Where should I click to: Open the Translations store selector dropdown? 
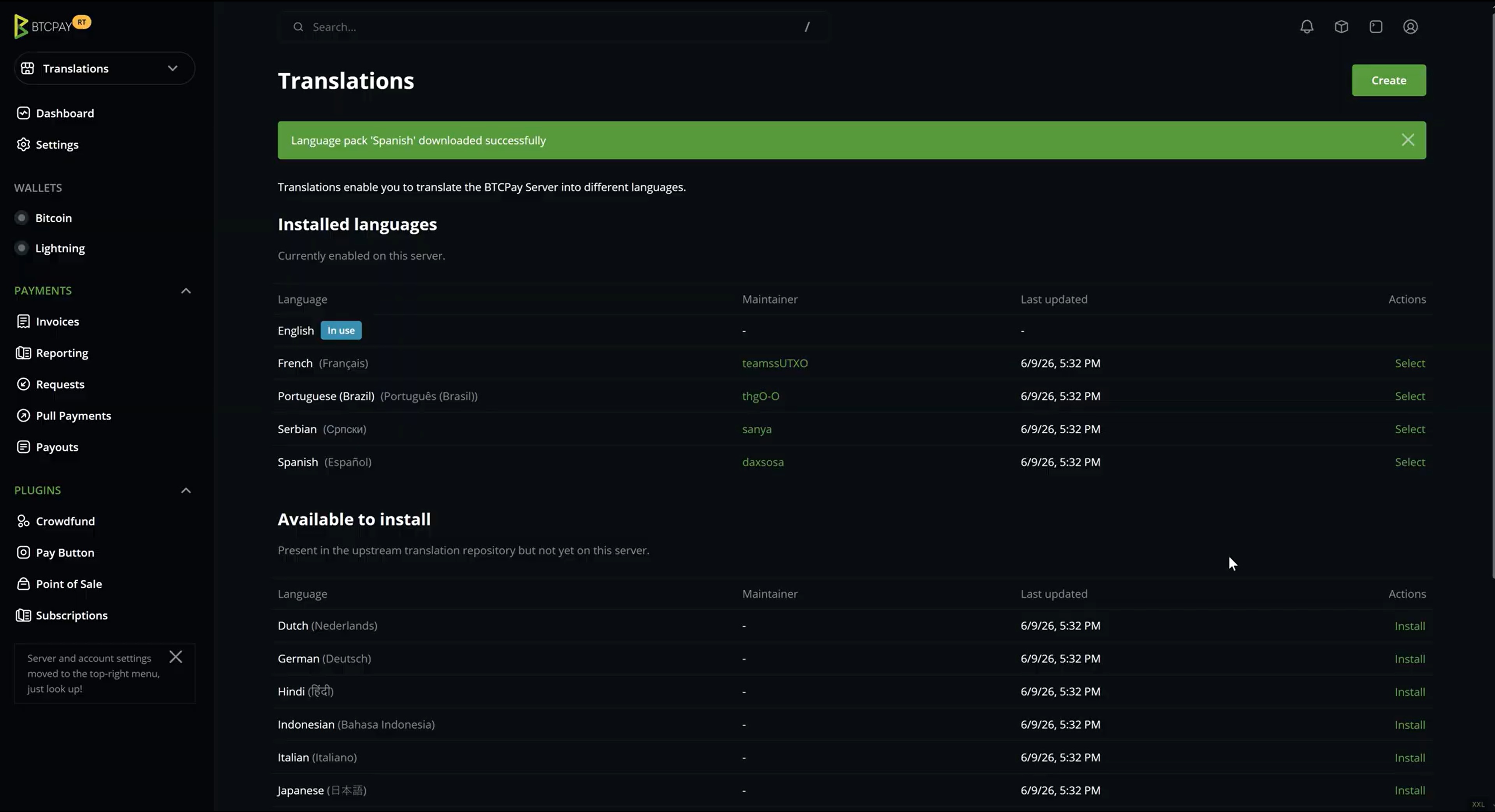click(104, 69)
